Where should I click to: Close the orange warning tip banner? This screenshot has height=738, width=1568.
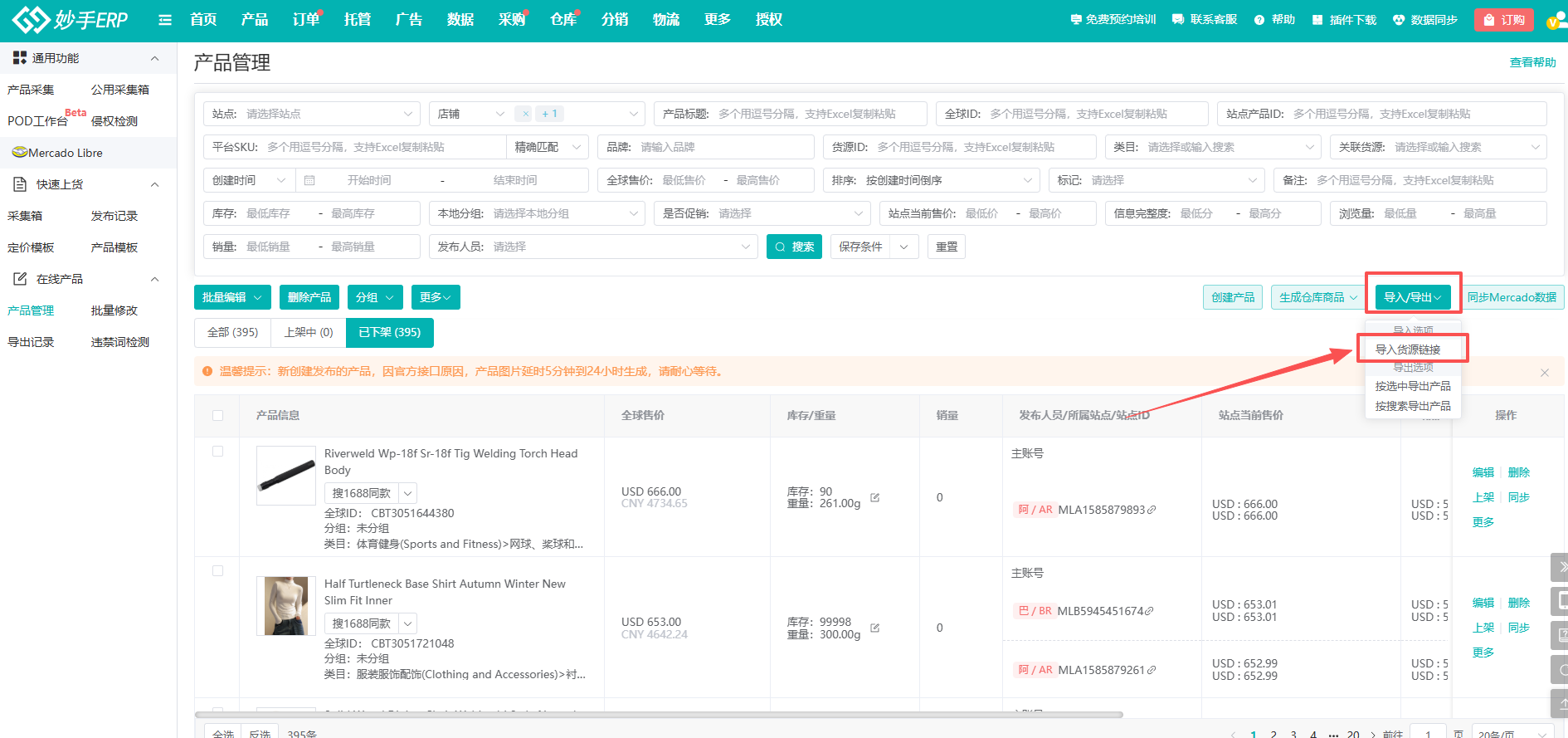point(1545,373)
